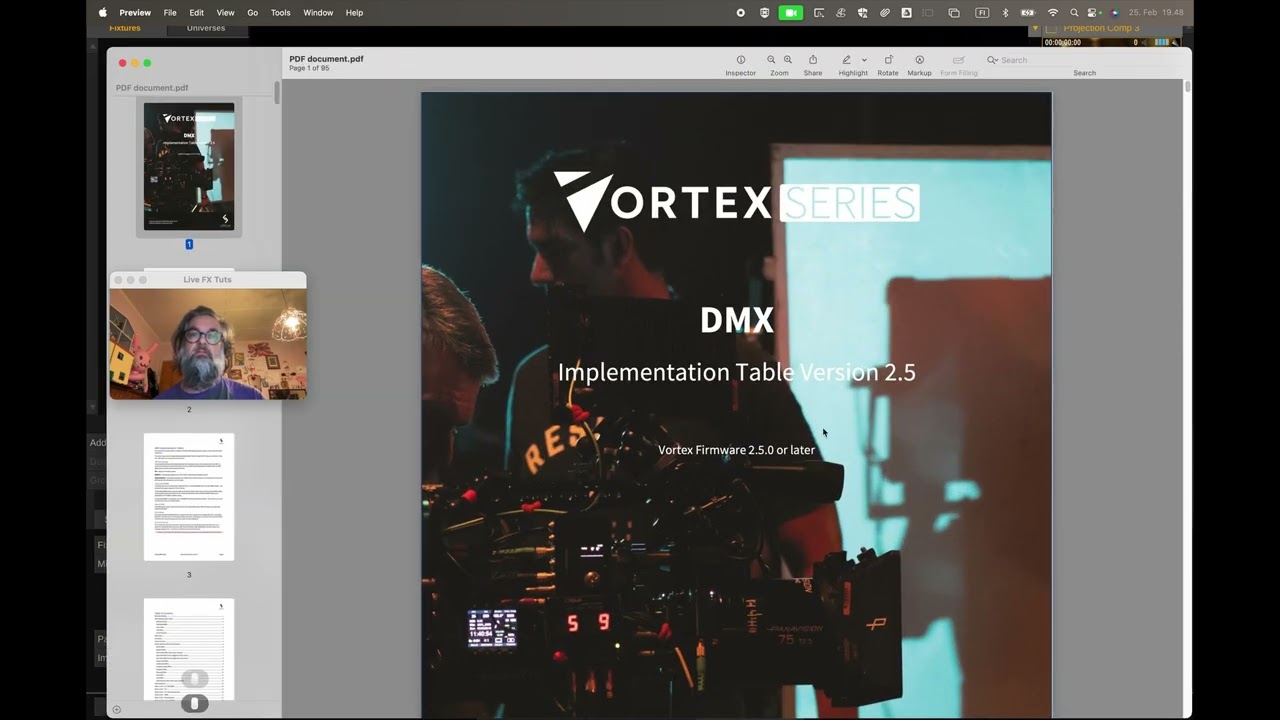This screenshot has width=1280, height=720.
Task: Show the Markup toolbar
Action: coord(919,60)
